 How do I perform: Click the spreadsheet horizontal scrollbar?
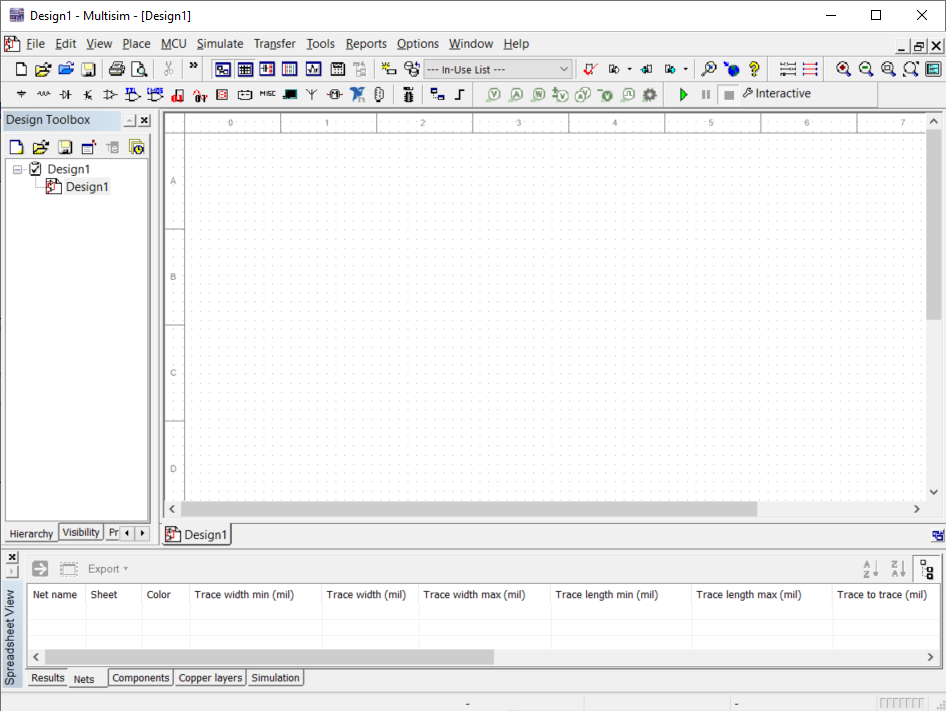[x=270, y=657]
